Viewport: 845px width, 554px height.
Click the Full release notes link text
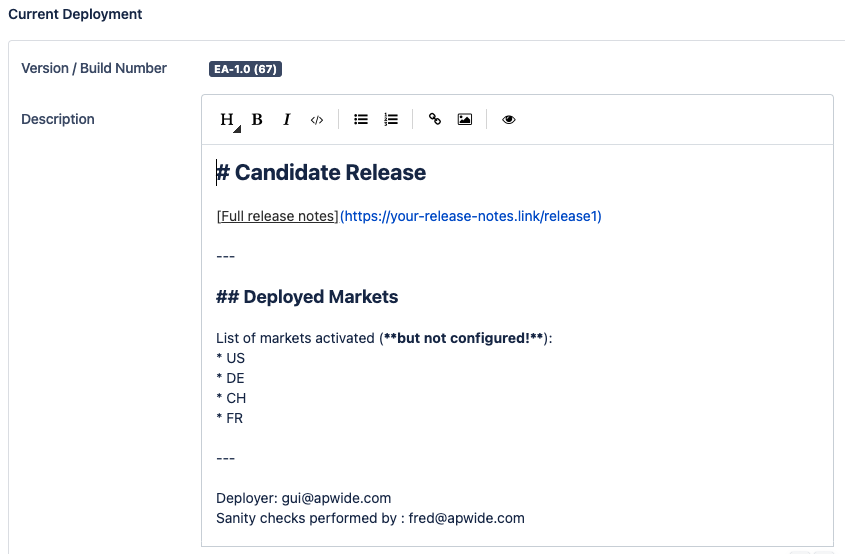pyautogui.click(x=277, y=216)
